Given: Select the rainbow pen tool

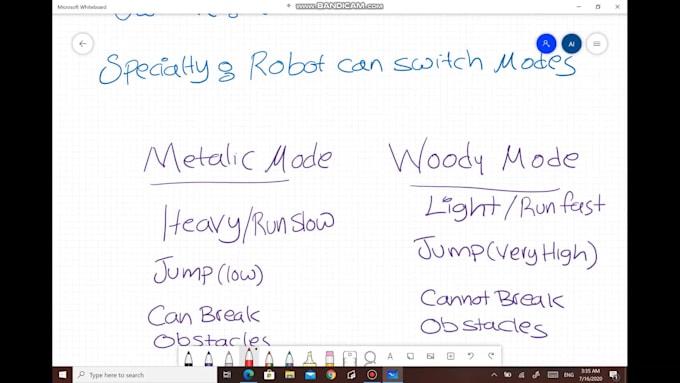Looking at the screenshot, I should [x=269, y=358].
